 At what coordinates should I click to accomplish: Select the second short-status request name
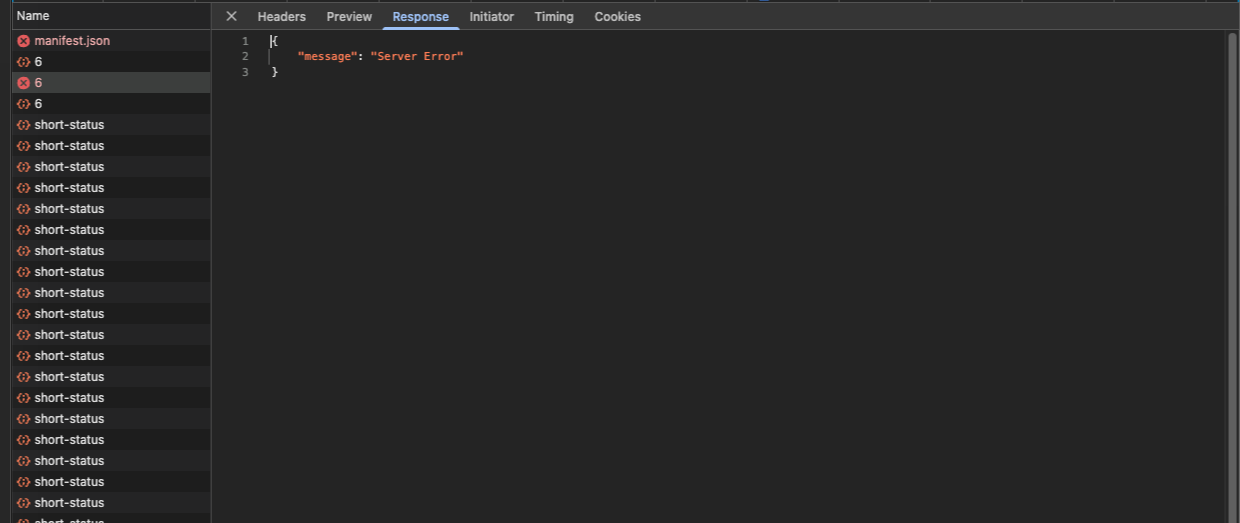tap(69, 146)
